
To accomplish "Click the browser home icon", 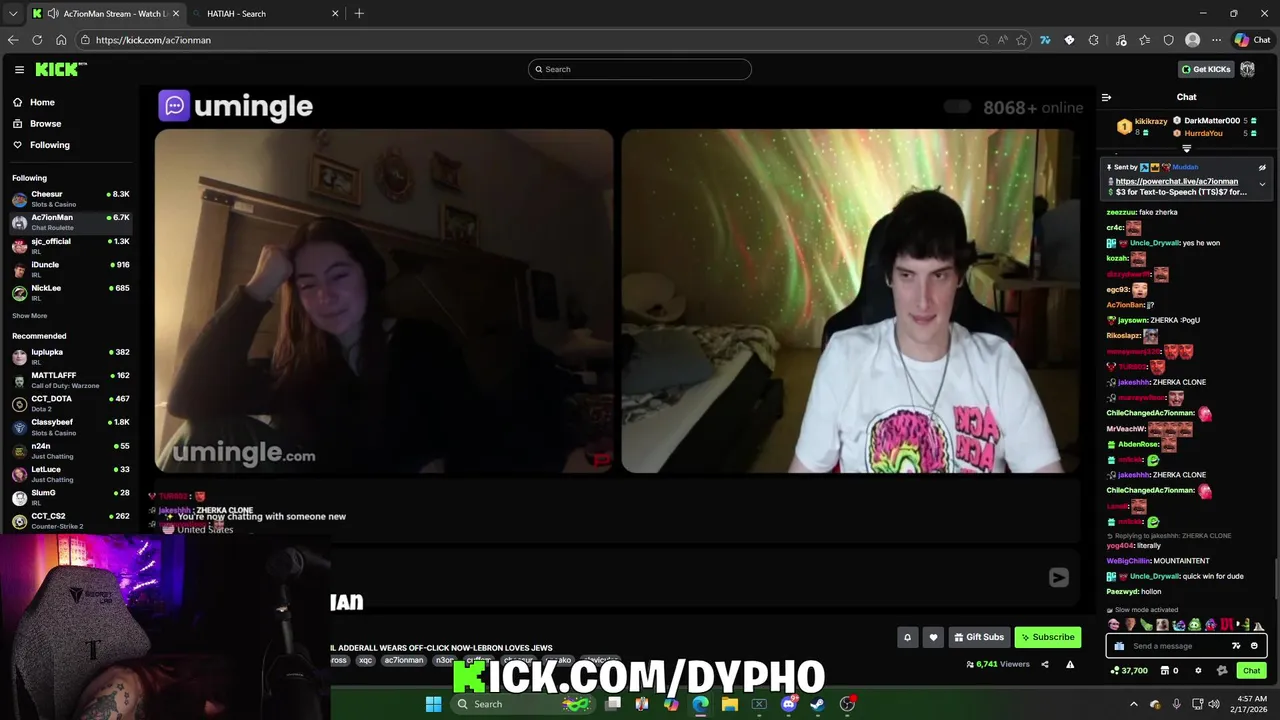I will 61,40.
